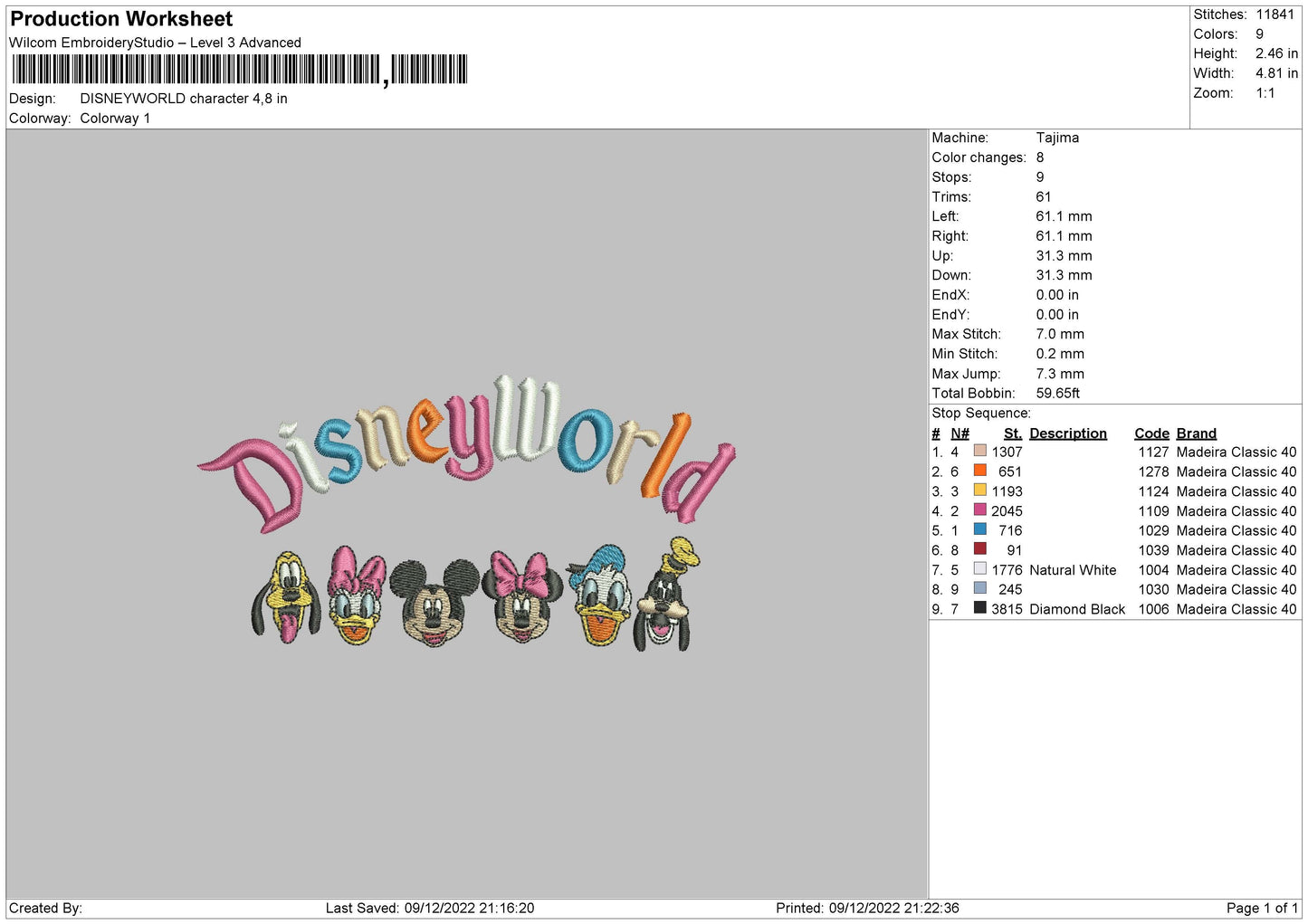The width and height of the screenshot is (1308, 924).
Task: Click stitch count 2045 in row 4
Action: pyautogui.click(x=1007, y=511)
